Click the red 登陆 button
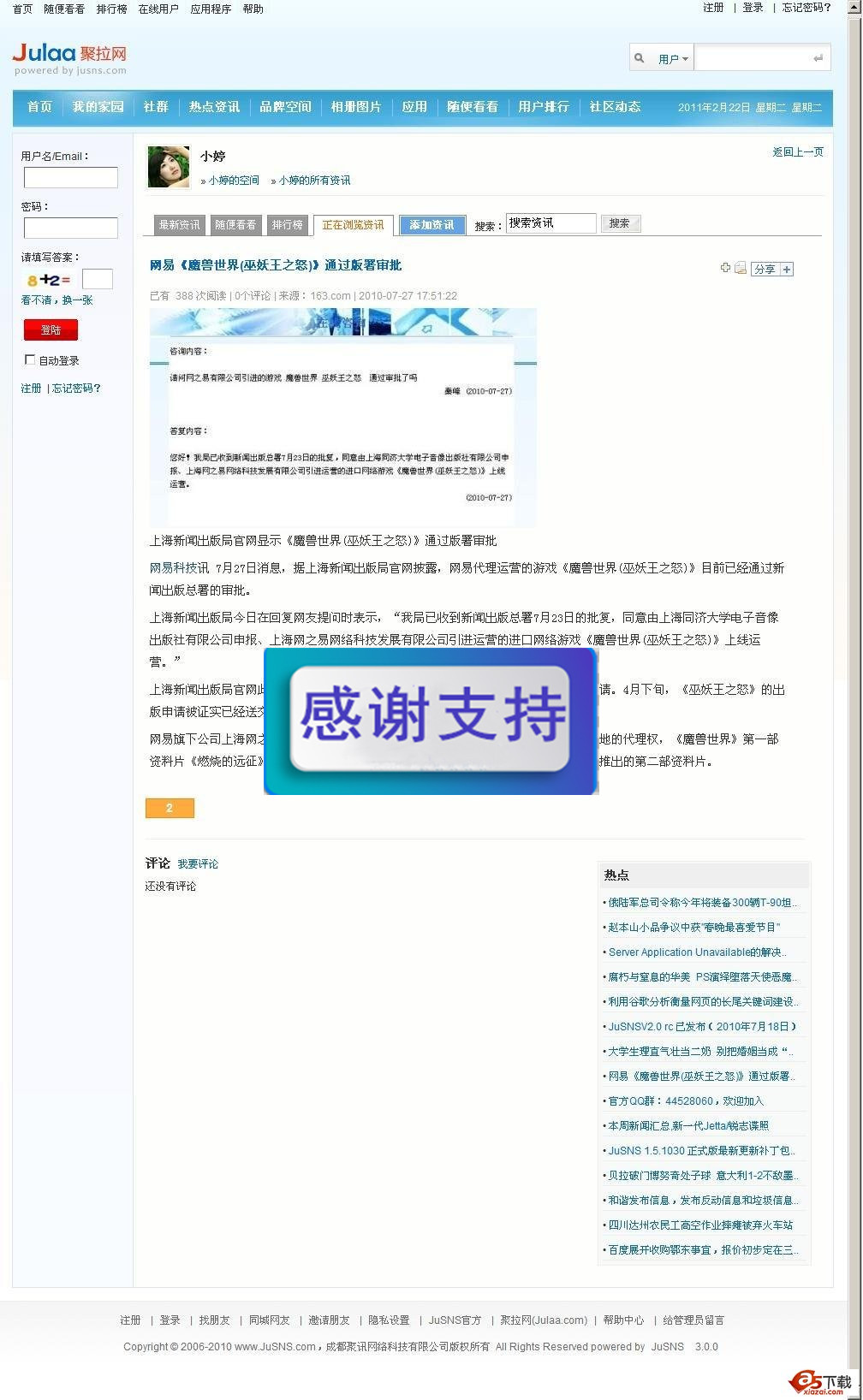This screenshot has height=1400, width=863. pyautogui.click(x=51, y=329)
